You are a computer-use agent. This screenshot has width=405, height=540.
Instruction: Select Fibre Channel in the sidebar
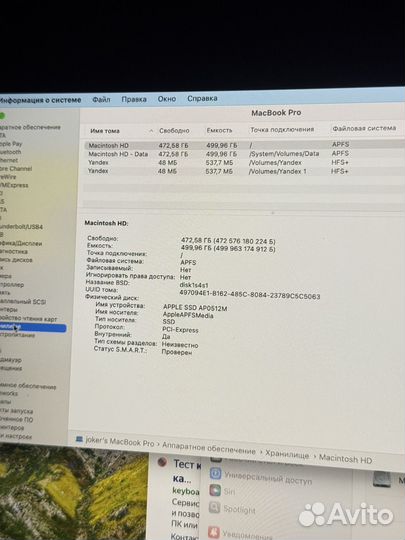tap(16, 168)
